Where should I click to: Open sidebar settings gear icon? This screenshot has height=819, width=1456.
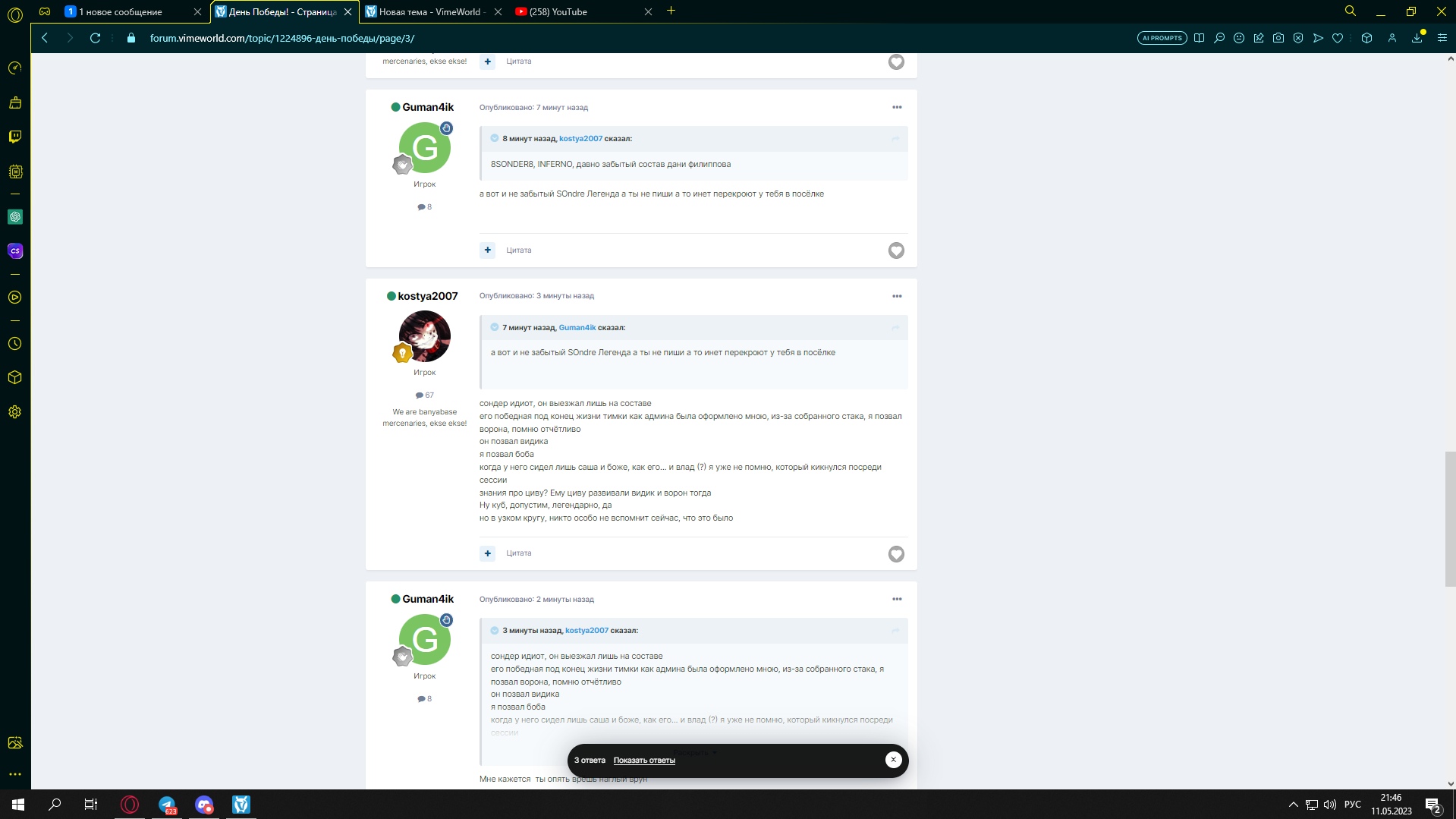tap(15, 412)
